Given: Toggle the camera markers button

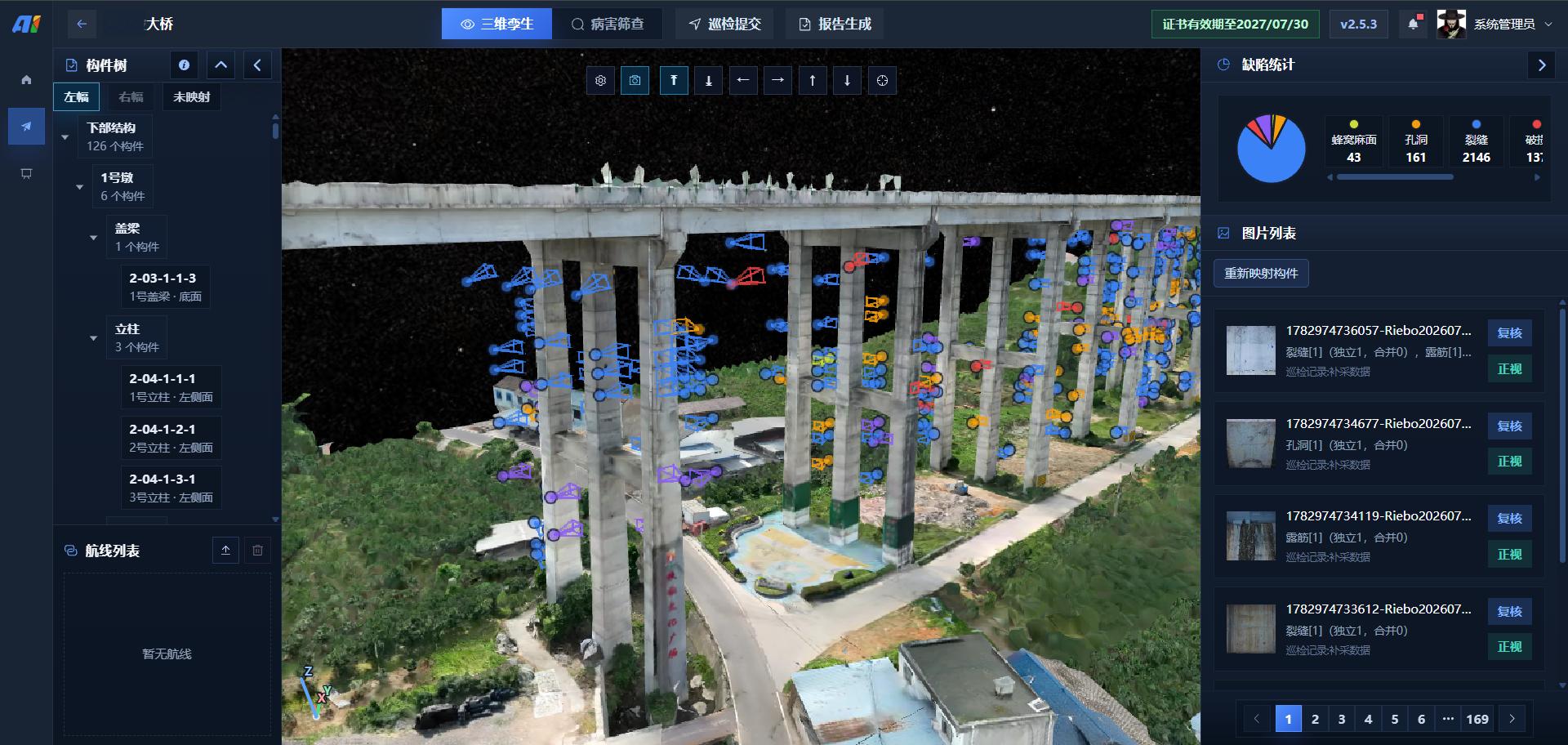Looking at the screenshot, I should pyautogui.click(x=635, y=80).
